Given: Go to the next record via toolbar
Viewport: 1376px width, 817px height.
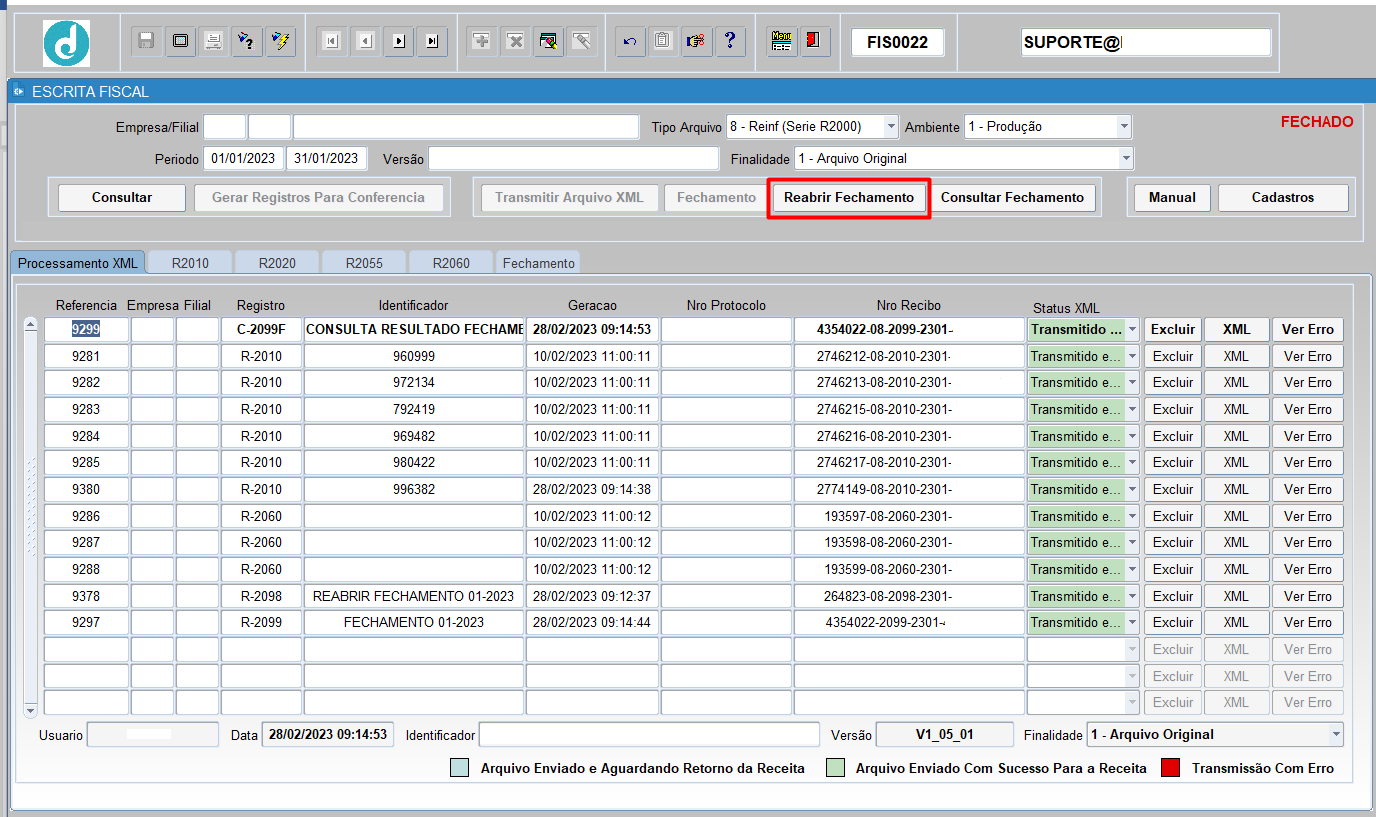Looking at the screenshot, I should coord(399,42).
